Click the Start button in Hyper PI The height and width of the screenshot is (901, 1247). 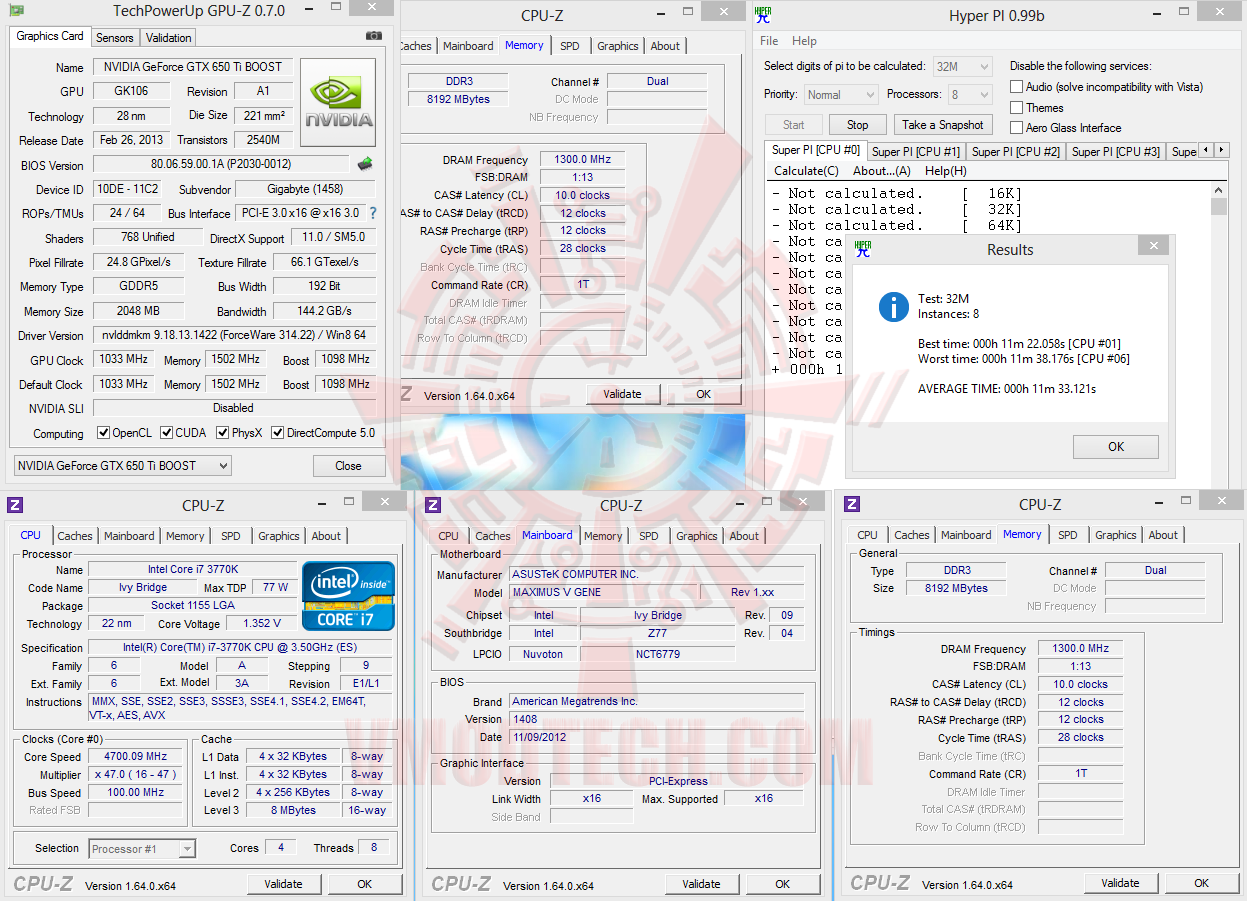pyautogui.click(x=794, y=125)
